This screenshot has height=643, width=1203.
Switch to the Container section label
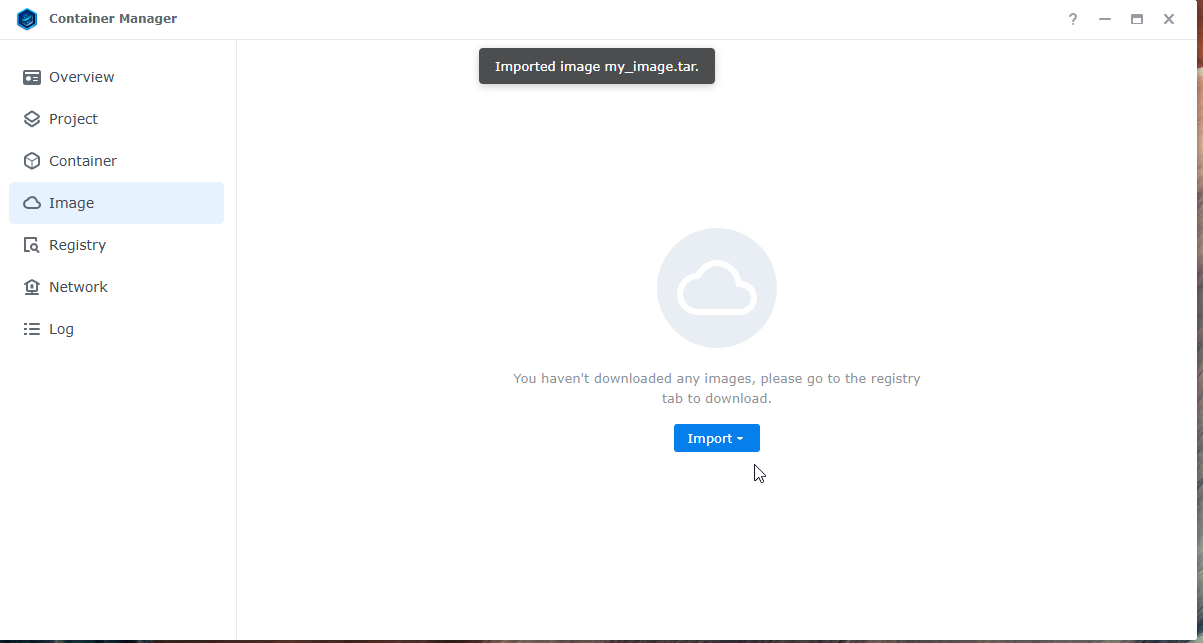click(83, 161)
